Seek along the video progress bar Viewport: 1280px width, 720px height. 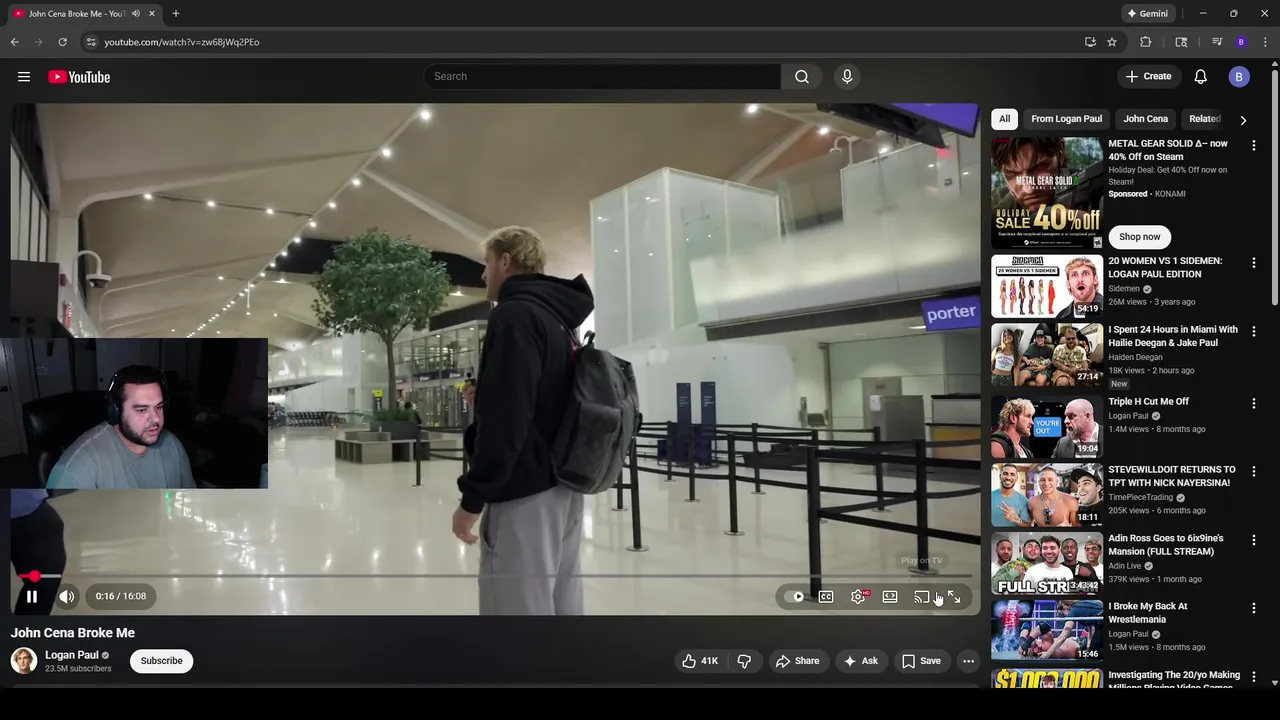click(496, 576)
